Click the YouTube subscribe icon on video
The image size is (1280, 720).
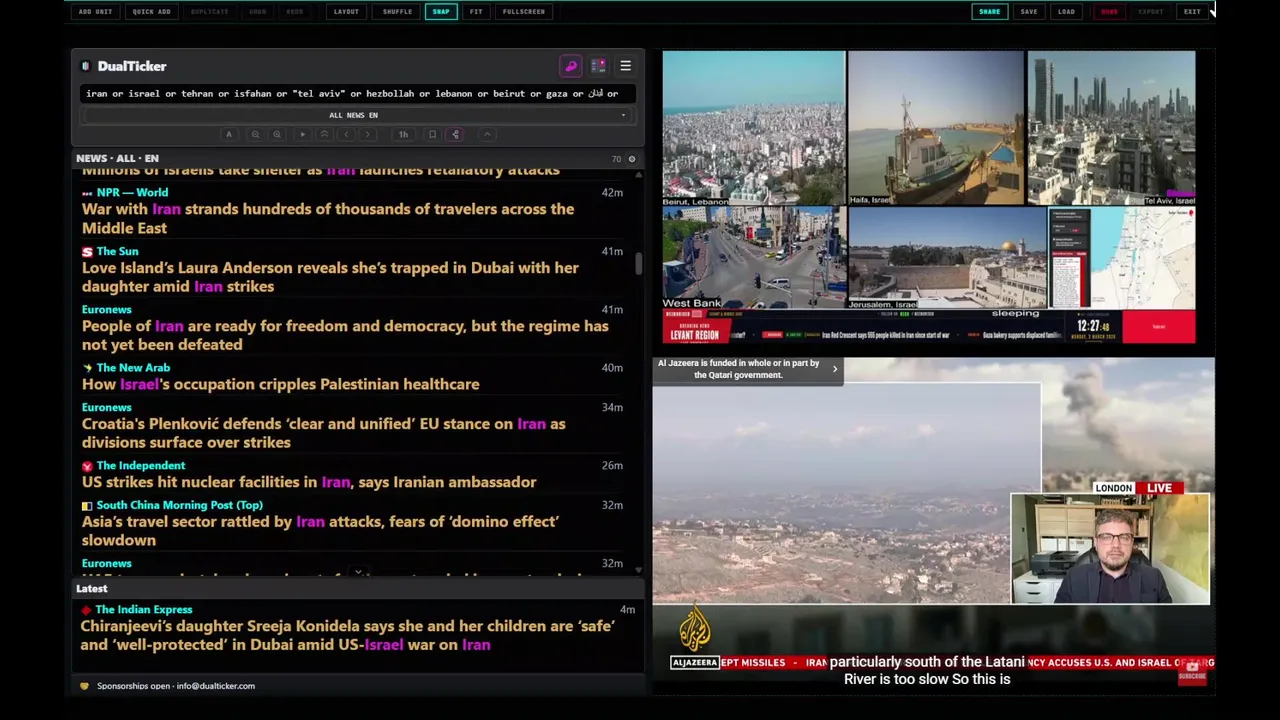[1191, 672]
